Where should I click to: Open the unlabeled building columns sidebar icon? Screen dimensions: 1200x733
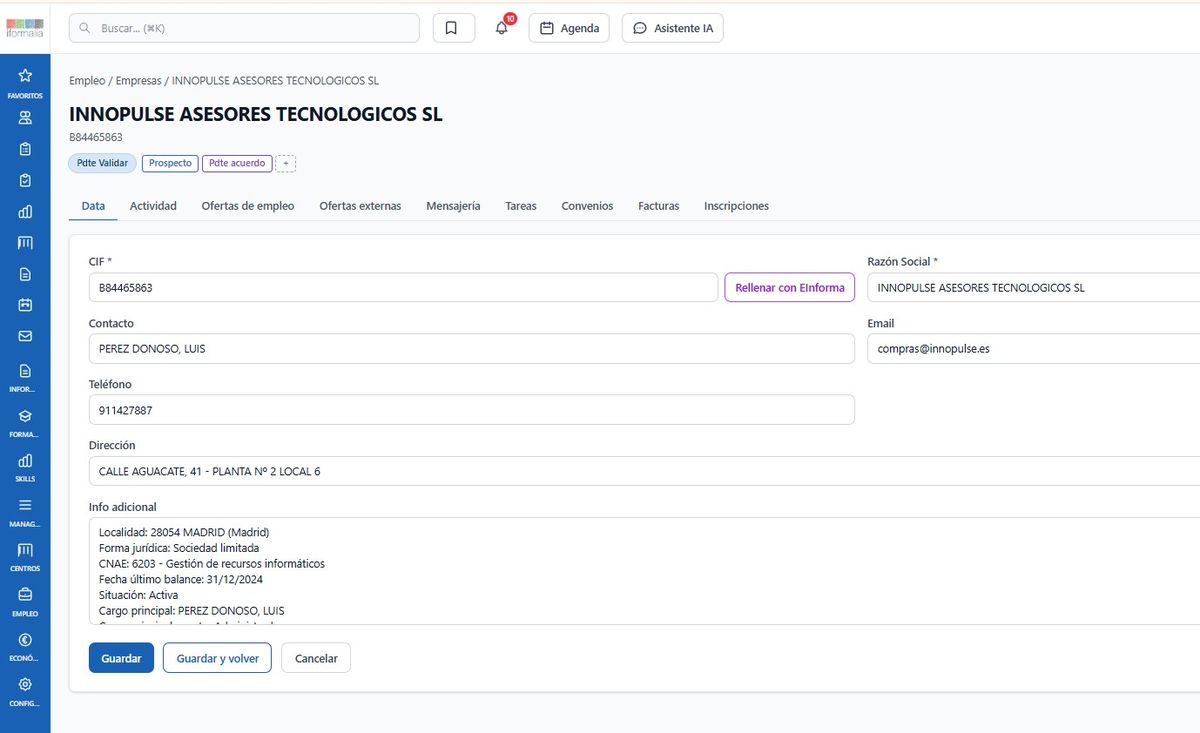pyautogui.click(x=25, y=243)
